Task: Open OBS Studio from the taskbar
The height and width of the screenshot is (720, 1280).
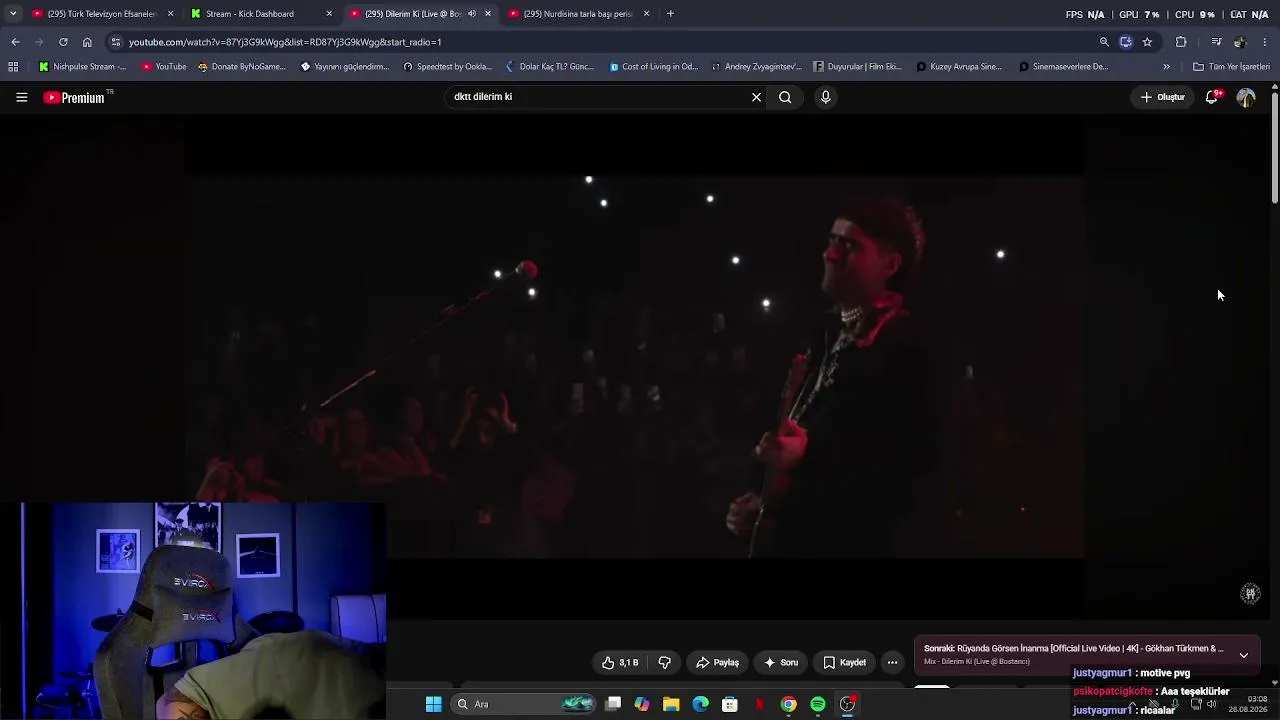Action: point(848,704)
